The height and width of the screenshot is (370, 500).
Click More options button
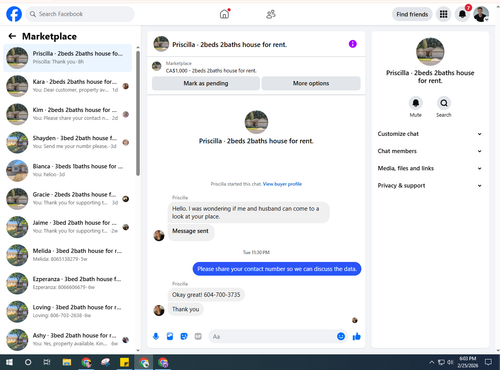pos(311,83)
